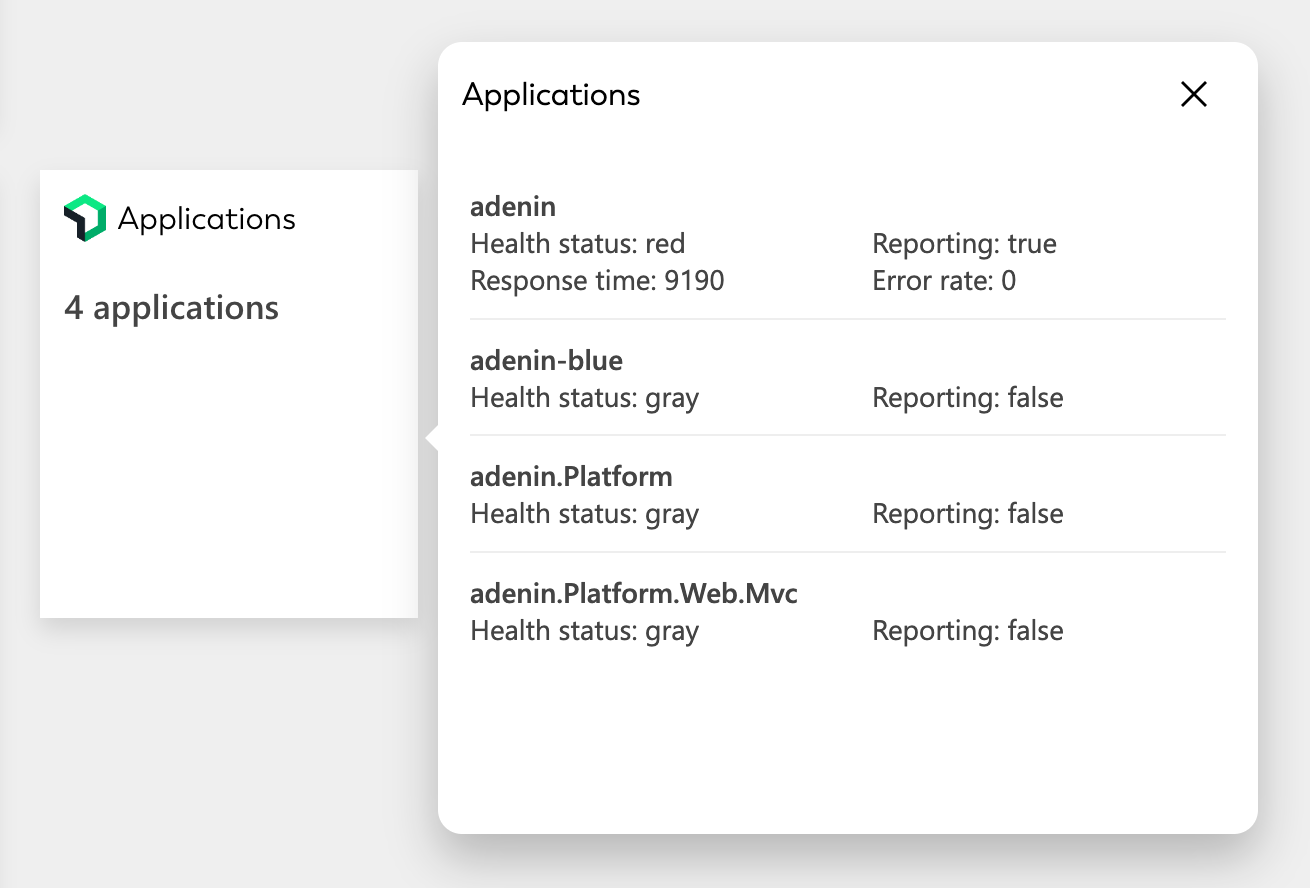This screenshot has width=1310, height=888.
Task: Click 'Error rate: 0' for adenin
Action: 944,281
